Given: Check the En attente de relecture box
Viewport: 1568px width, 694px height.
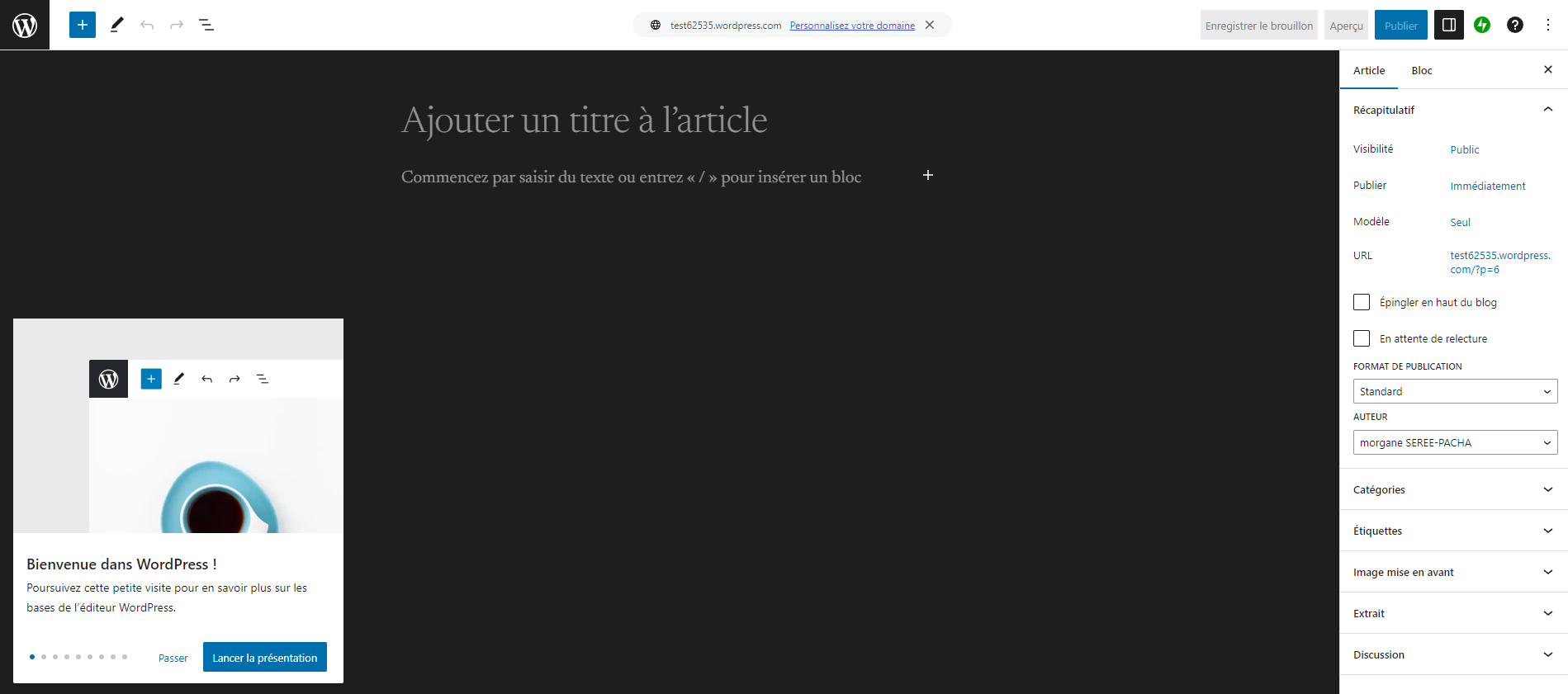Looking at the screenshot, I should [x=1362, y=338].
